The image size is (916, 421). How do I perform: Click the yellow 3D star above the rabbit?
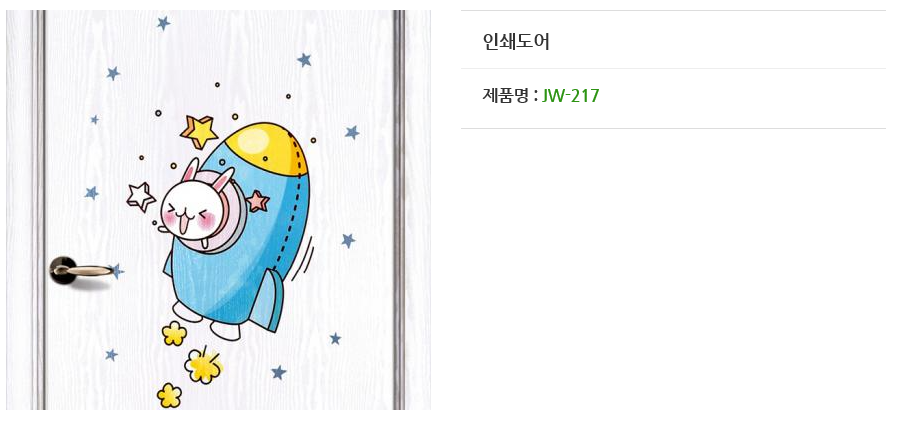click(x=199, y=131)
